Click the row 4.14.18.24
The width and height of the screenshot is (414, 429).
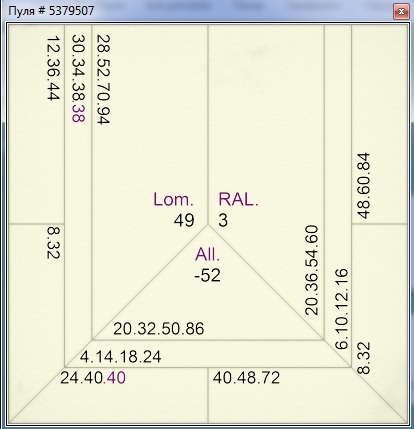coord(120,357)
